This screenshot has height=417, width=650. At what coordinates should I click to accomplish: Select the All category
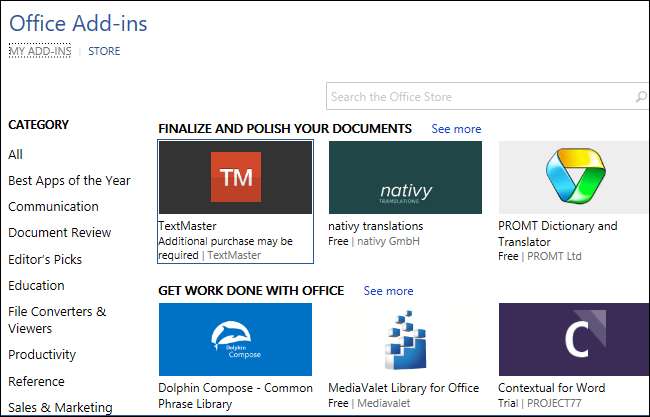click(x=15, y=155)
